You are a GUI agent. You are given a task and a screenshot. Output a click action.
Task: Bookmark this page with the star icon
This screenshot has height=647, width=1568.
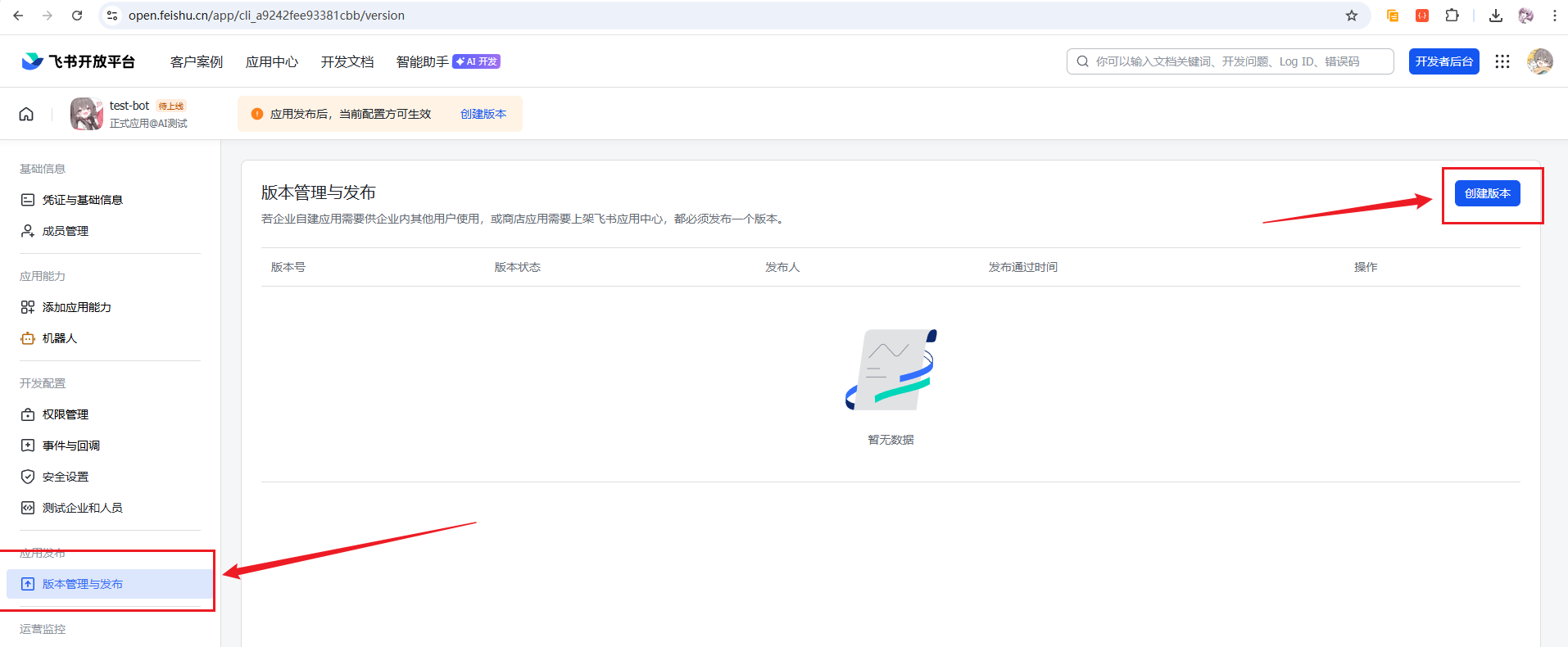pyautogui.click(x=1352, y=16)
